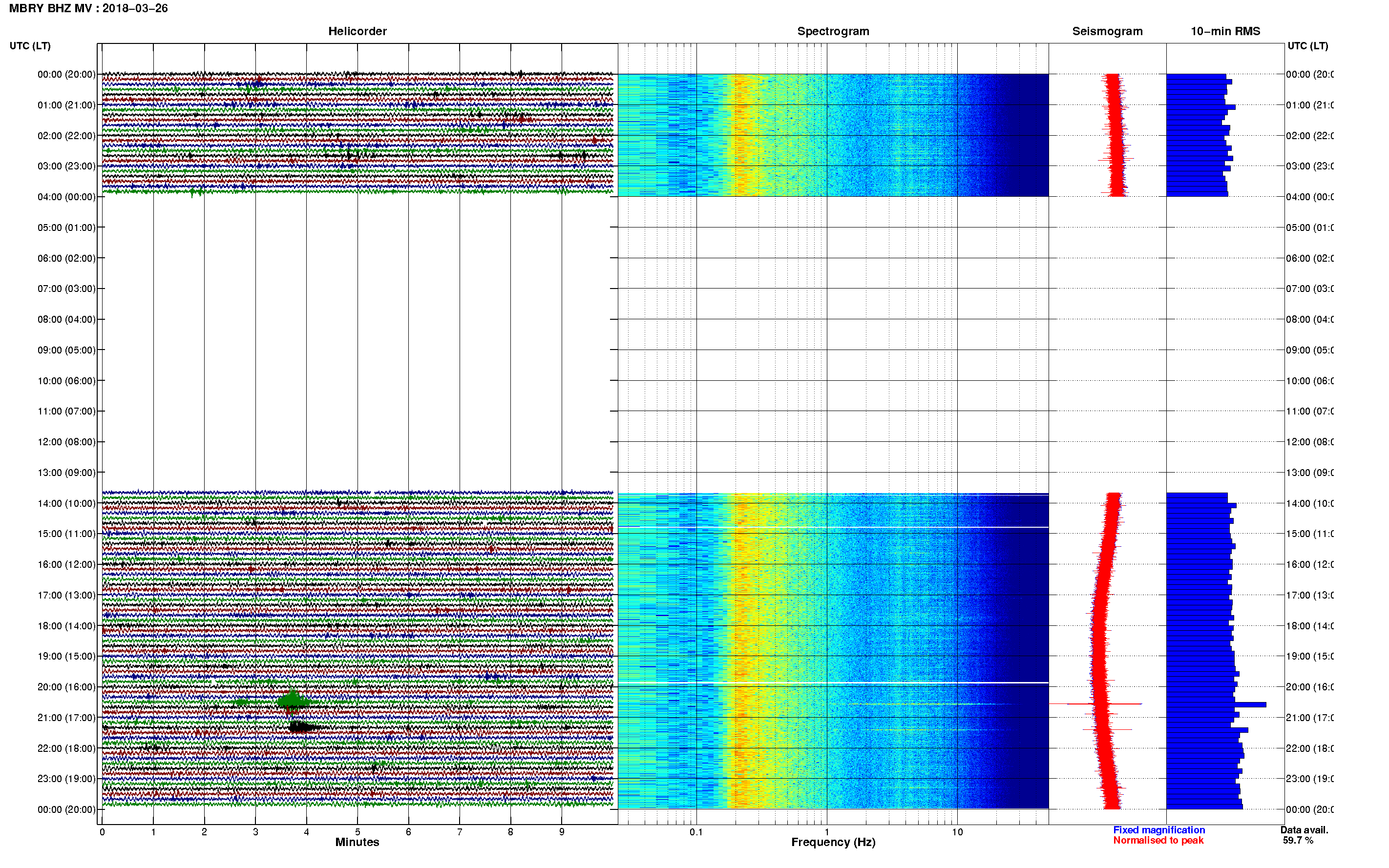Click the UTC (LT) label above the left time axis
Screen dimensions: 1389x868
(x=30, y=46)
